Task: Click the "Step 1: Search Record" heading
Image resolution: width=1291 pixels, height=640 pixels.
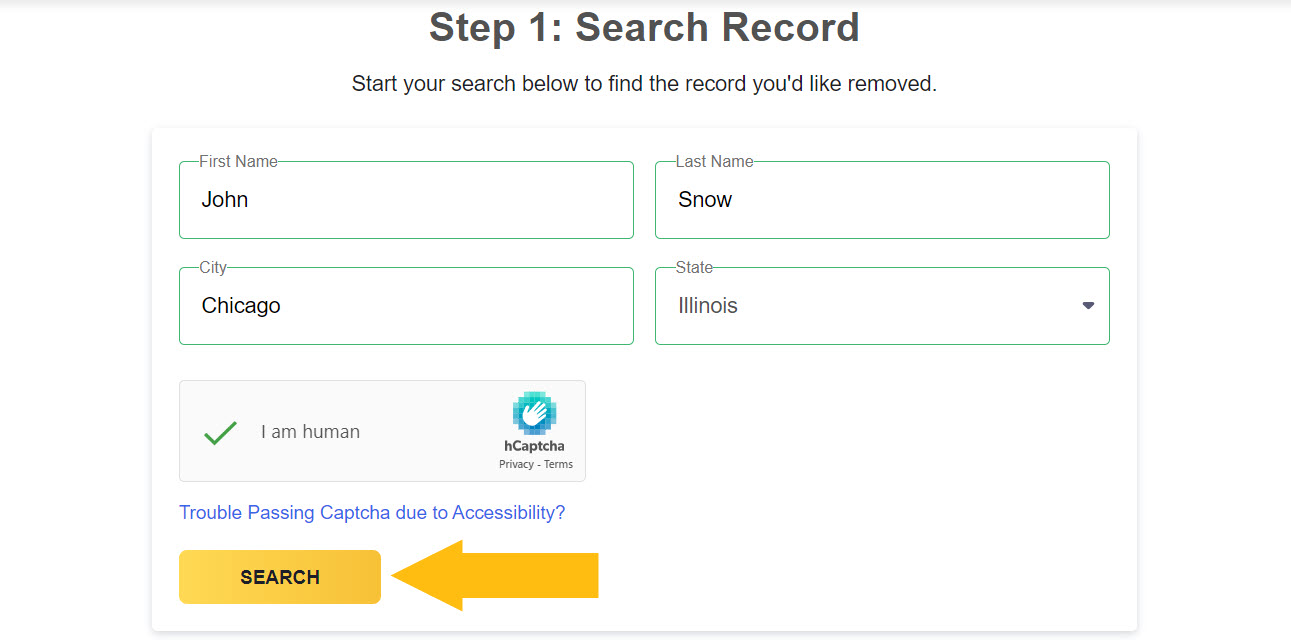Action: pyautogui.click(x=644, y=28)
